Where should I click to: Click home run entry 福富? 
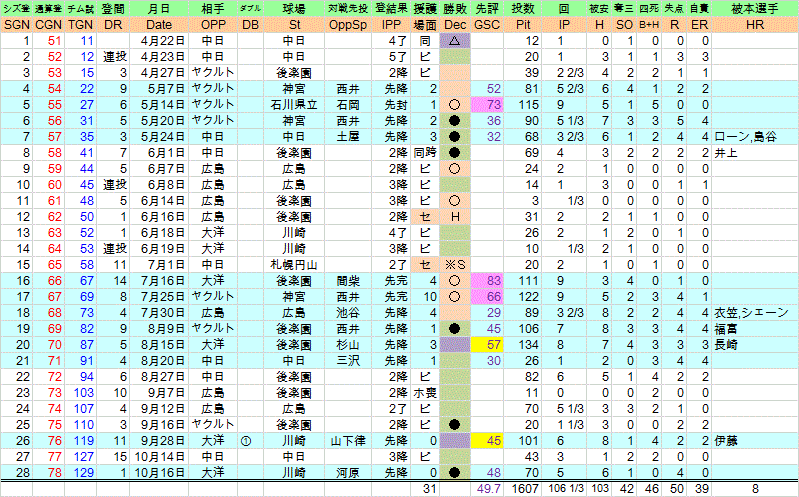[726, 329]
